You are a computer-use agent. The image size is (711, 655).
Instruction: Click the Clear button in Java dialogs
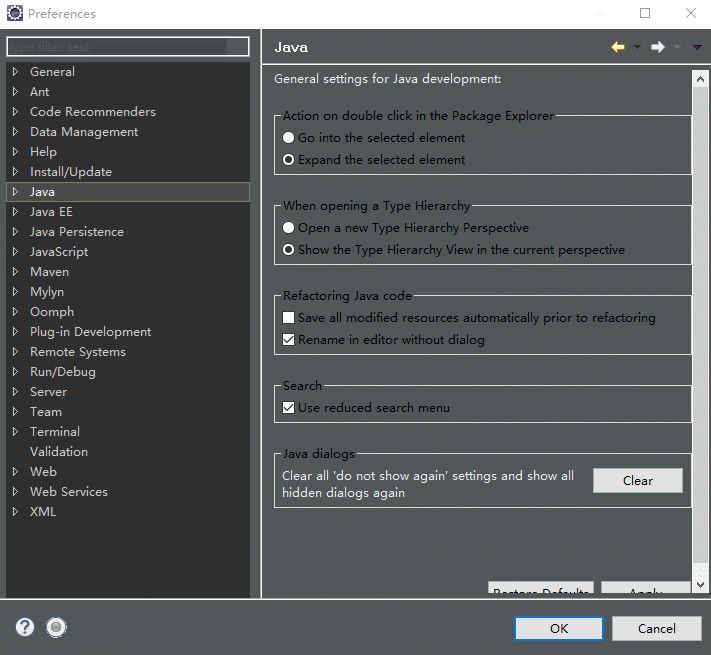point(638,480)
